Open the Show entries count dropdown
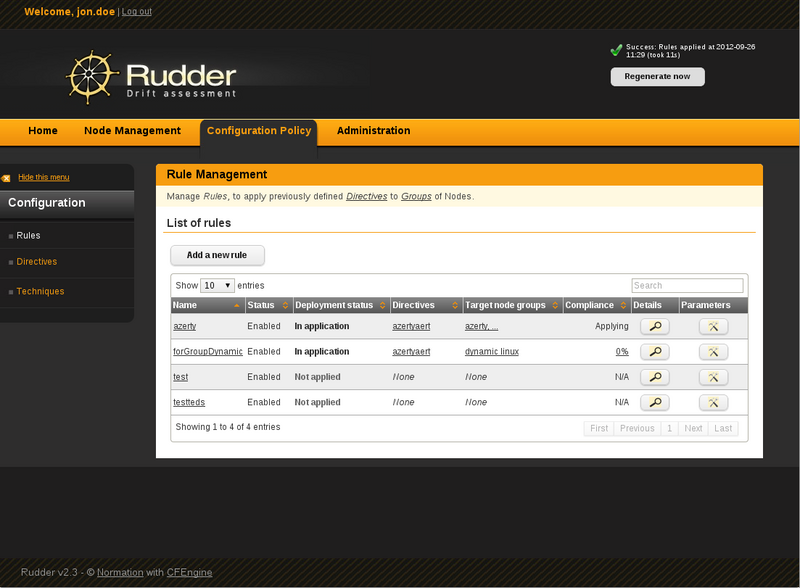This screenshot has height=588, width=800. 217,285
